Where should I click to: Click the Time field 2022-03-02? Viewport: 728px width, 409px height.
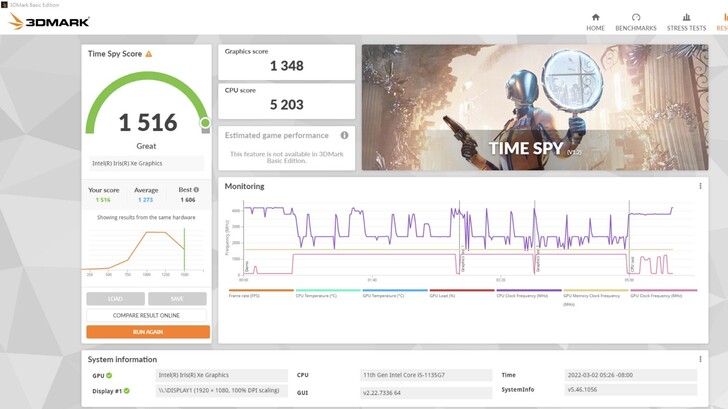630,375
